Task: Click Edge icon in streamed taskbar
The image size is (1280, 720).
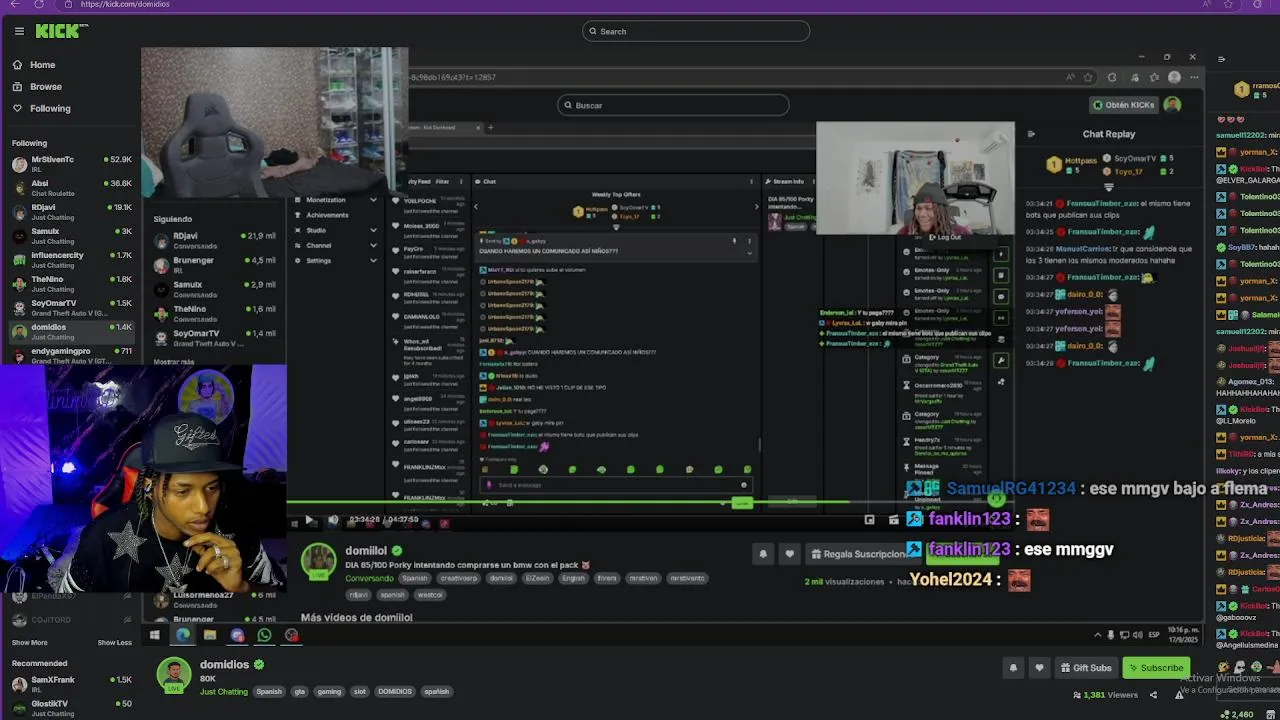Action: pos(183,635)
